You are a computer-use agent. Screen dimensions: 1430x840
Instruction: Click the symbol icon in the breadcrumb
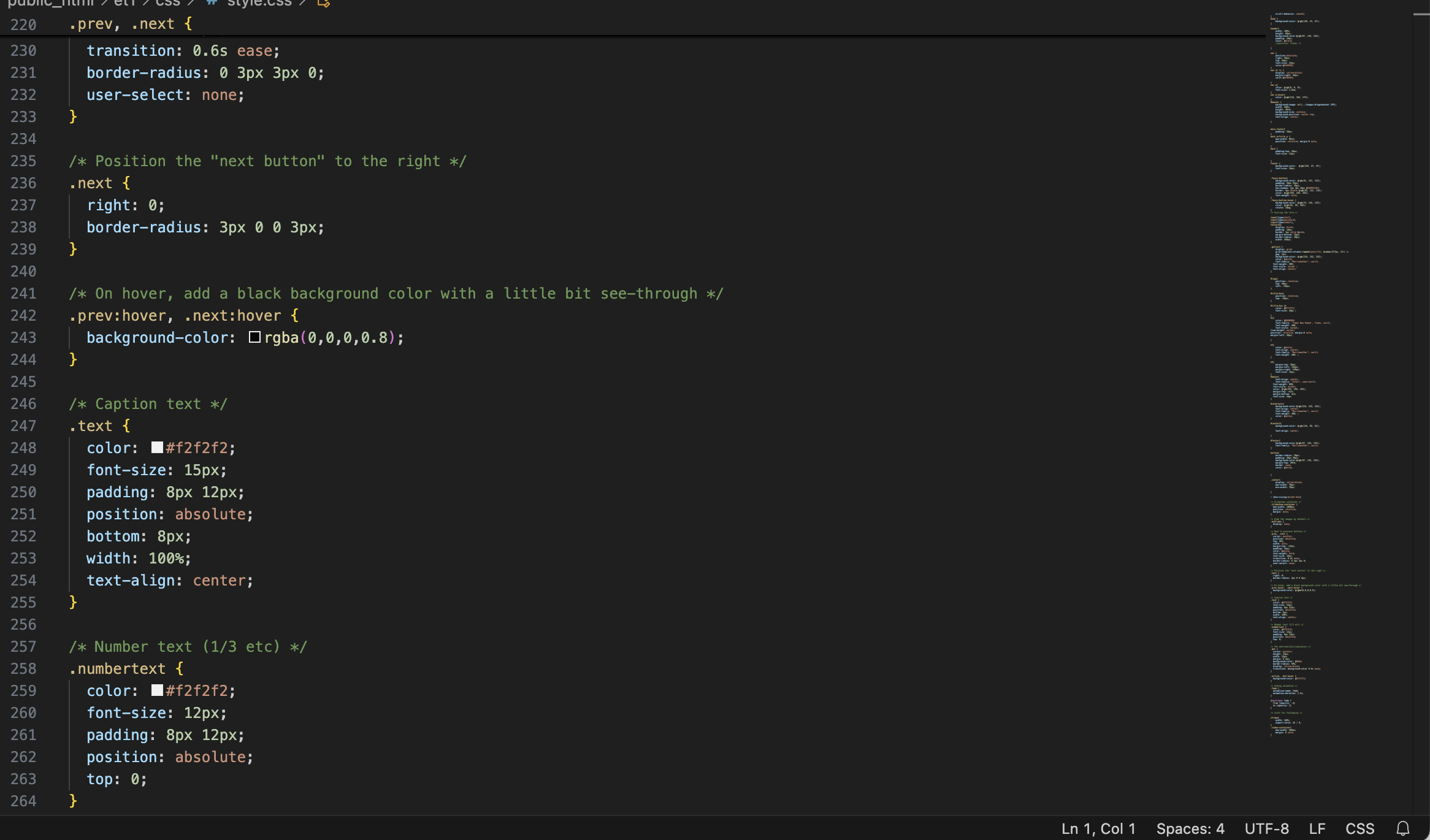pyautogui.click(x=324, y=3)
